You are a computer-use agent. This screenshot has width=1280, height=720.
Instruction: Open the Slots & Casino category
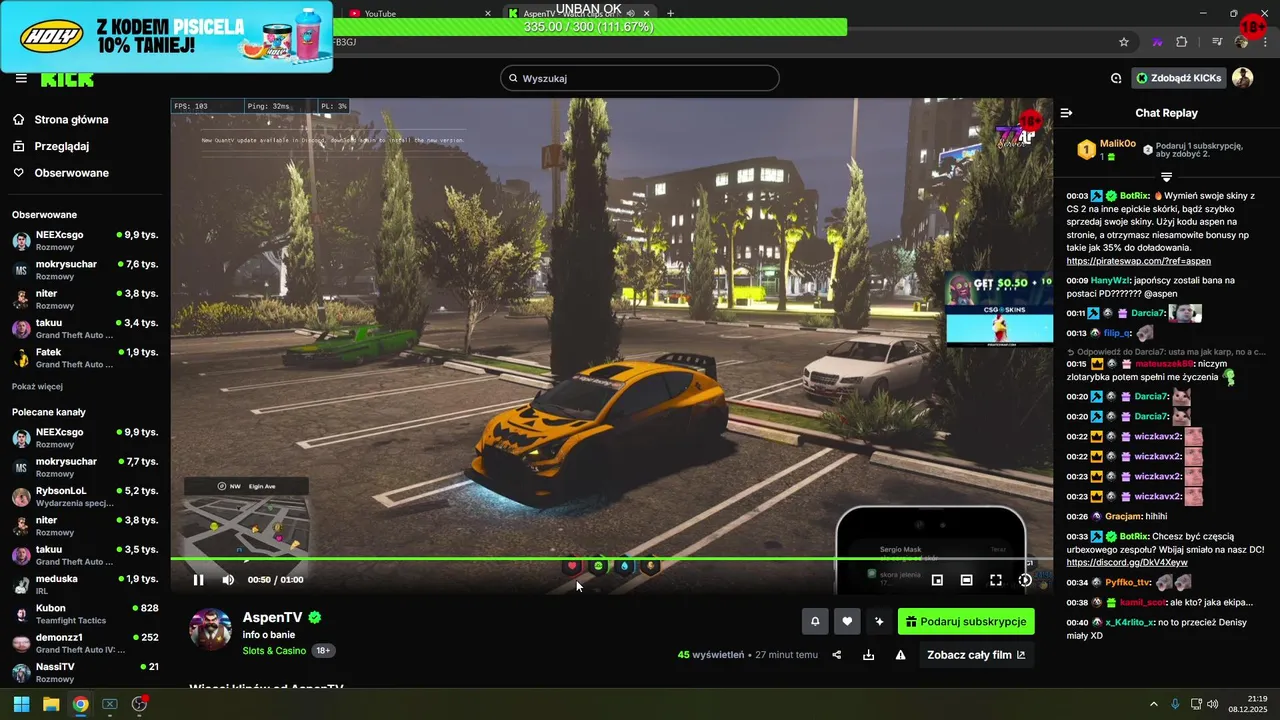tap(274, 650)
